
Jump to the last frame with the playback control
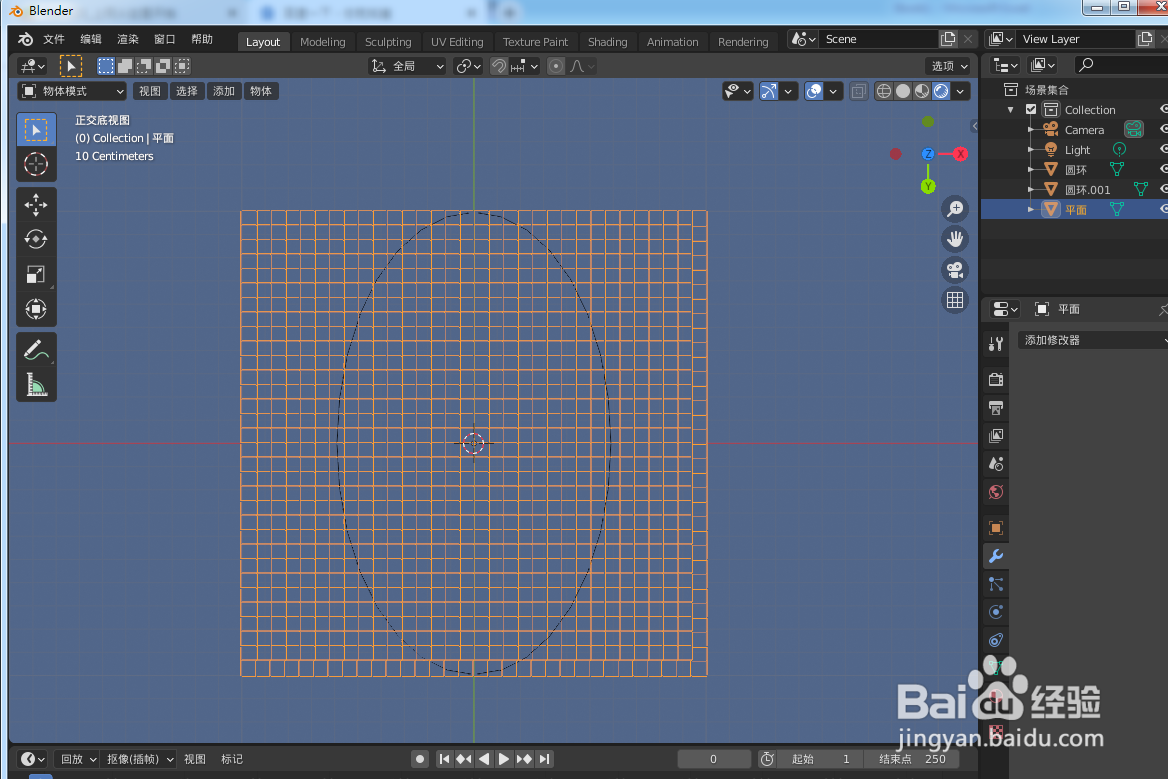pyautogui.click(x=544, y=759)
